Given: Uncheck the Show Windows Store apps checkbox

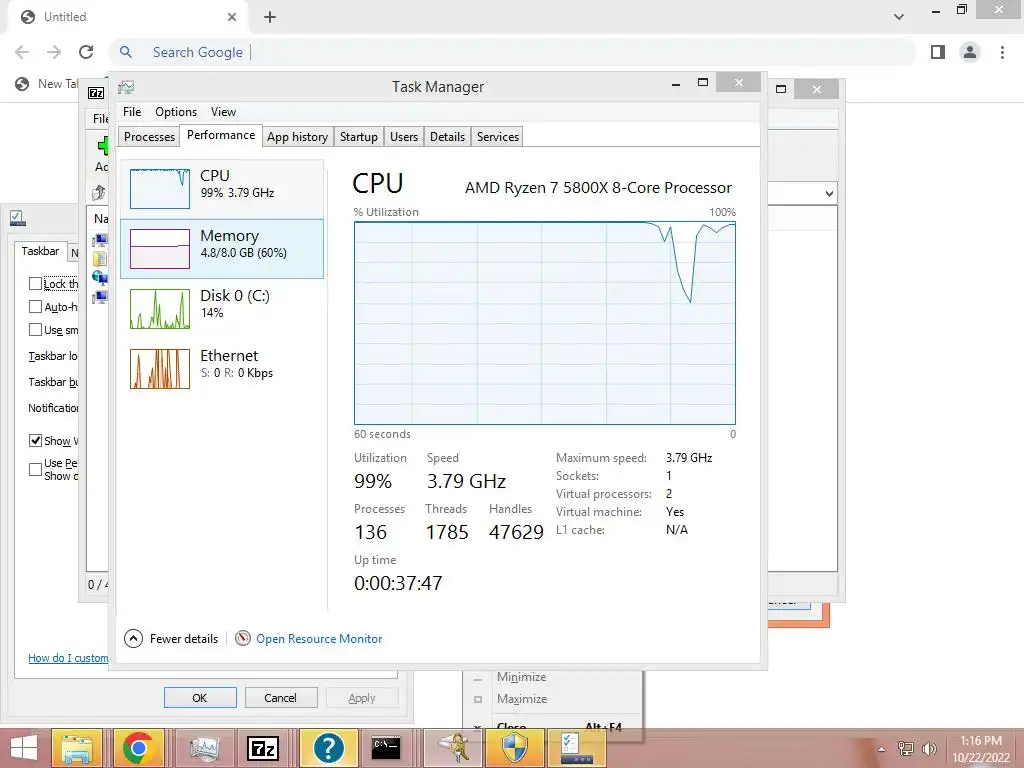Looking at the screenshot, I should 35,440.
